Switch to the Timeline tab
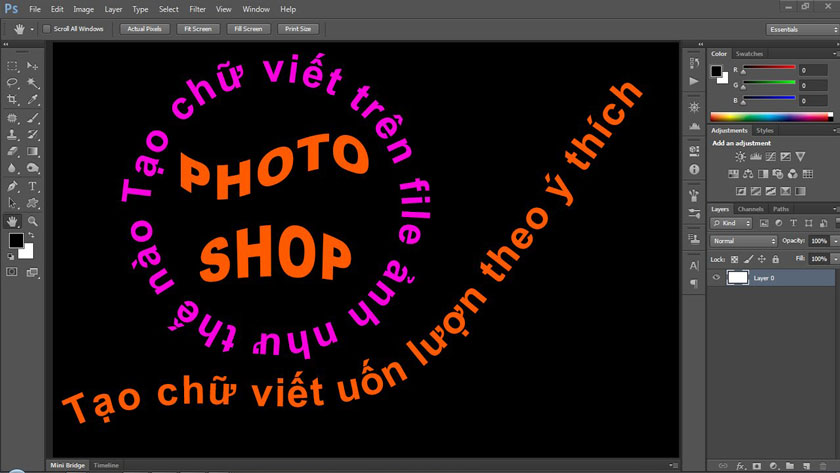This screenshot has width=840, height=473. (106, 465)
